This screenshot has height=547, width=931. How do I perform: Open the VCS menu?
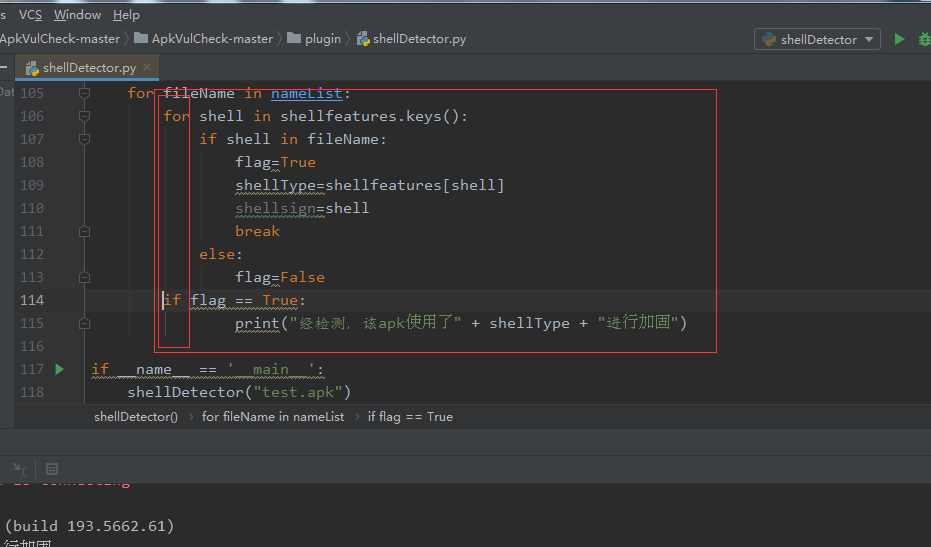click(x=30, y=14)
